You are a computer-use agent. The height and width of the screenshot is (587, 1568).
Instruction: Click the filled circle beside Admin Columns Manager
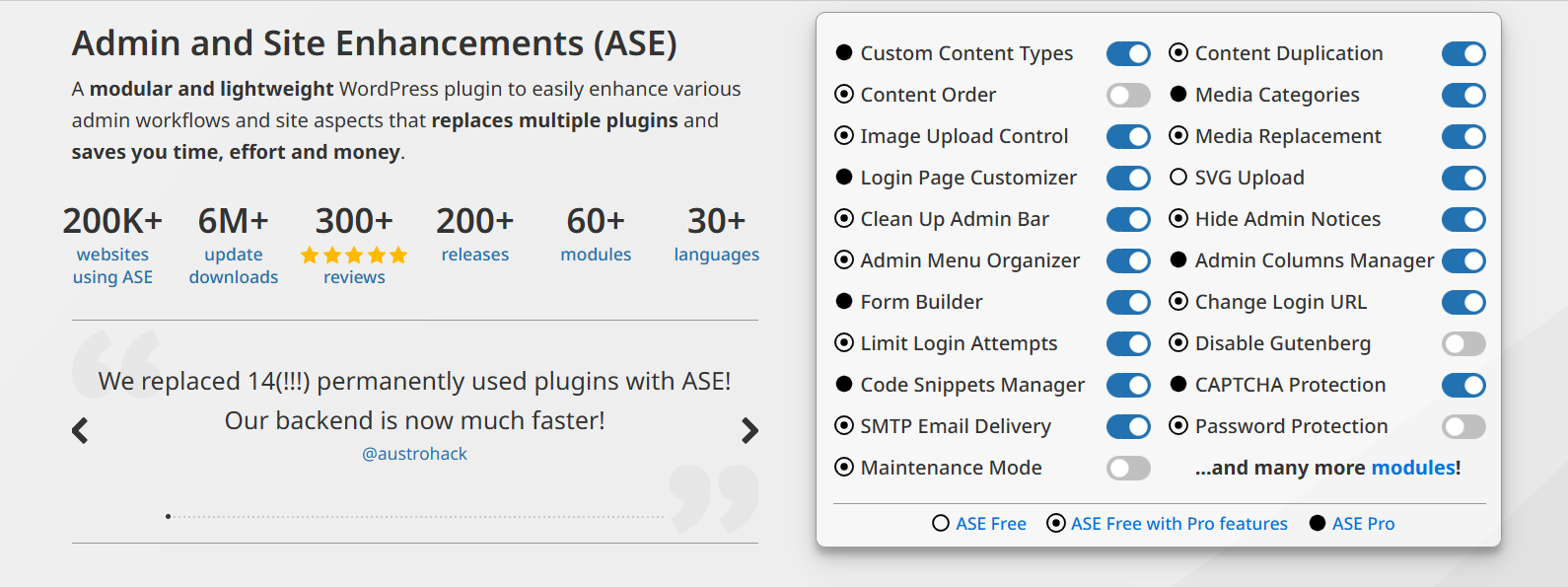click(x=1178, y=260)
